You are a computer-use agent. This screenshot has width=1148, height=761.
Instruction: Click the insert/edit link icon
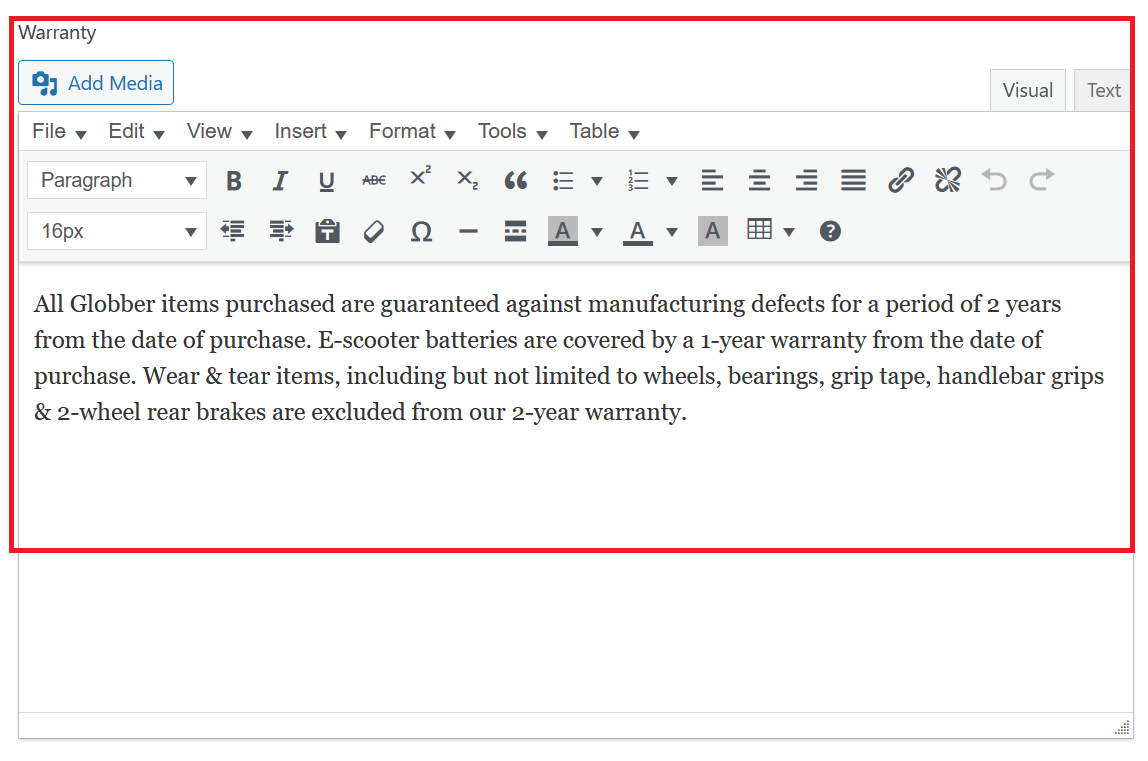901,180
